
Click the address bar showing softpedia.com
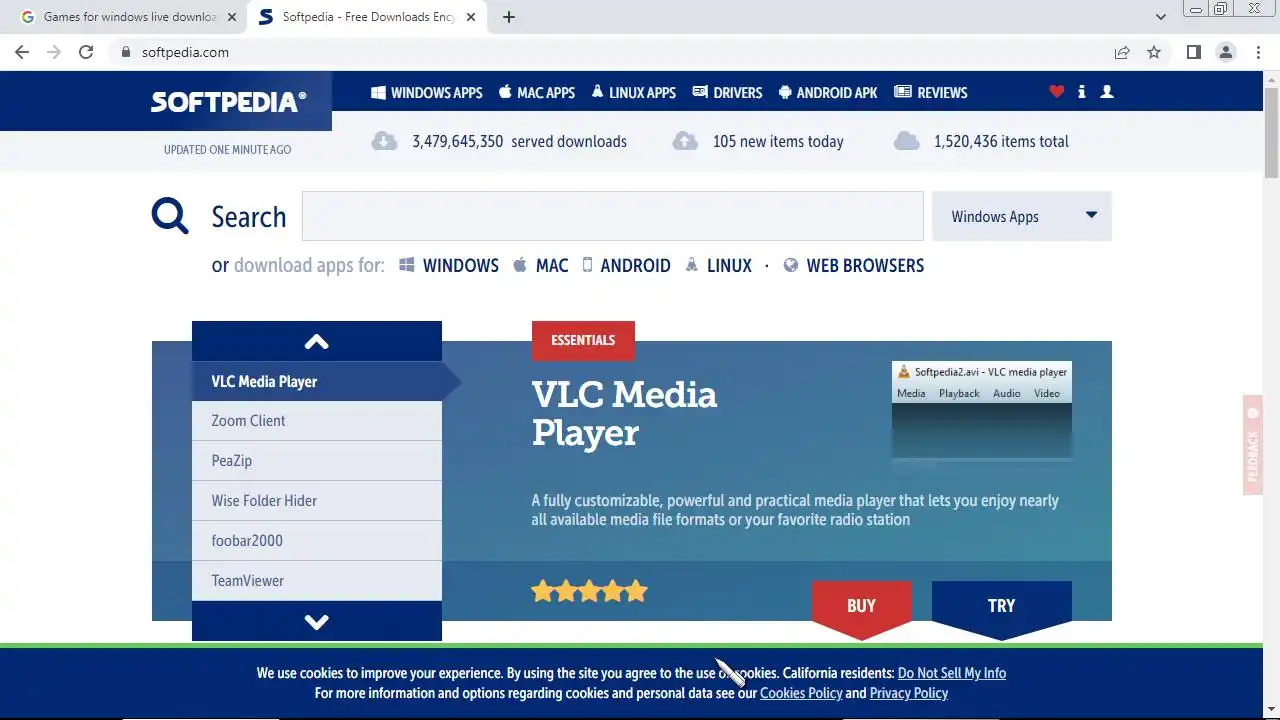(x=610, y=52)
